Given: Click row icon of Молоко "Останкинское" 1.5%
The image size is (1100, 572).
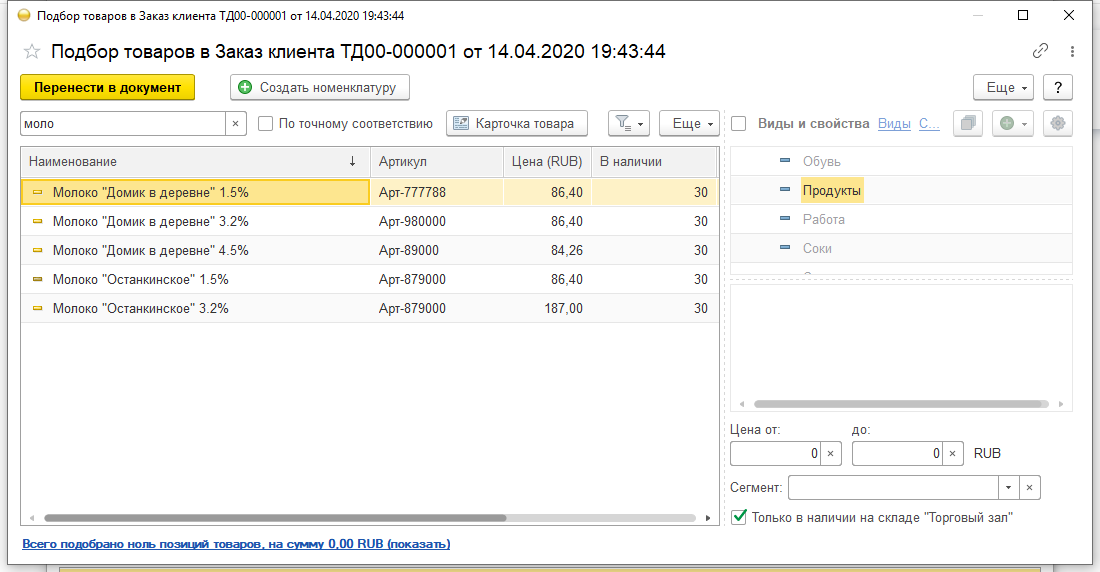Looking at the screenshot, I should [38, 279].
